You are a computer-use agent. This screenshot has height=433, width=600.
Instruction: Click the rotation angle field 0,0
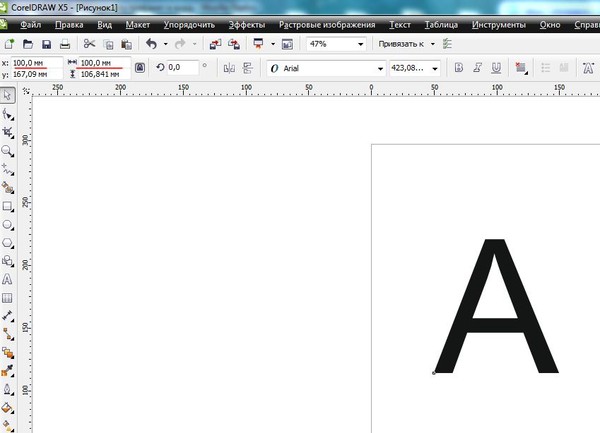(x=182, y=68)
